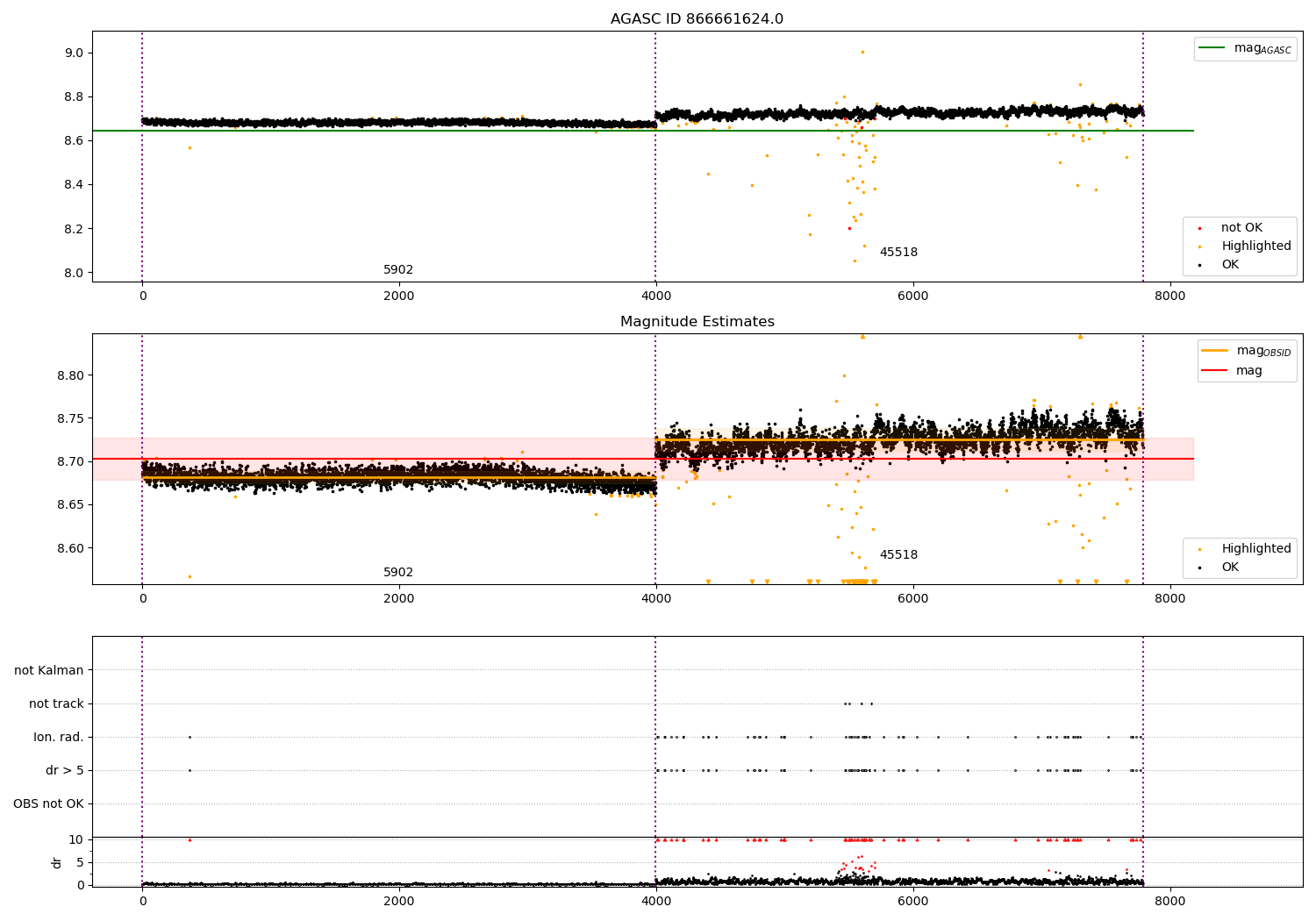Image resolution: width=1316 pixels, height=921 pixels.
Task: Click the 9.0 outlier point in the top plot
Action: (862, 52)
